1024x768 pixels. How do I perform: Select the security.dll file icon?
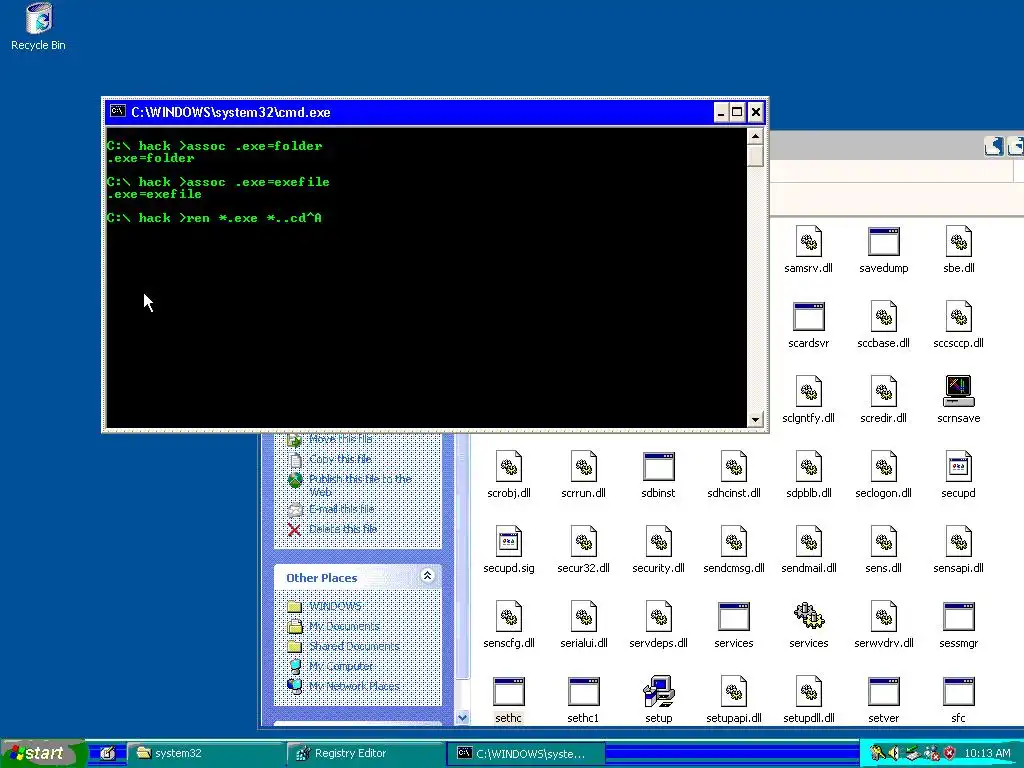point(658,542)
